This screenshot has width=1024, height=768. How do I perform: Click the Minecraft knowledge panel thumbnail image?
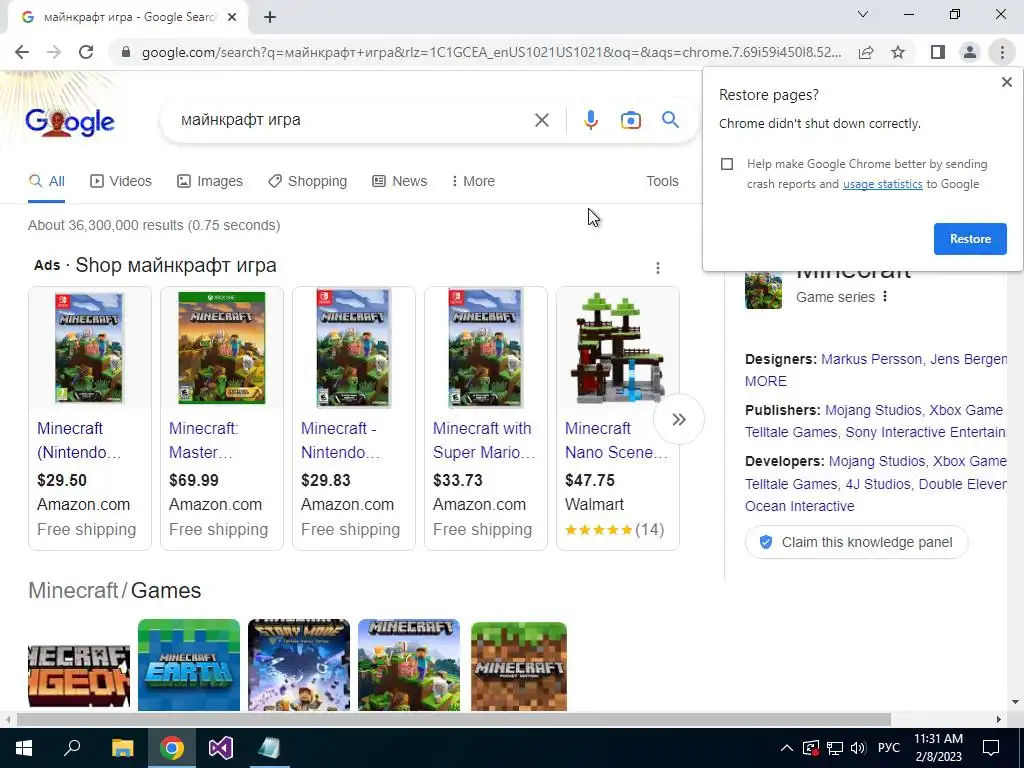[763, 289]
